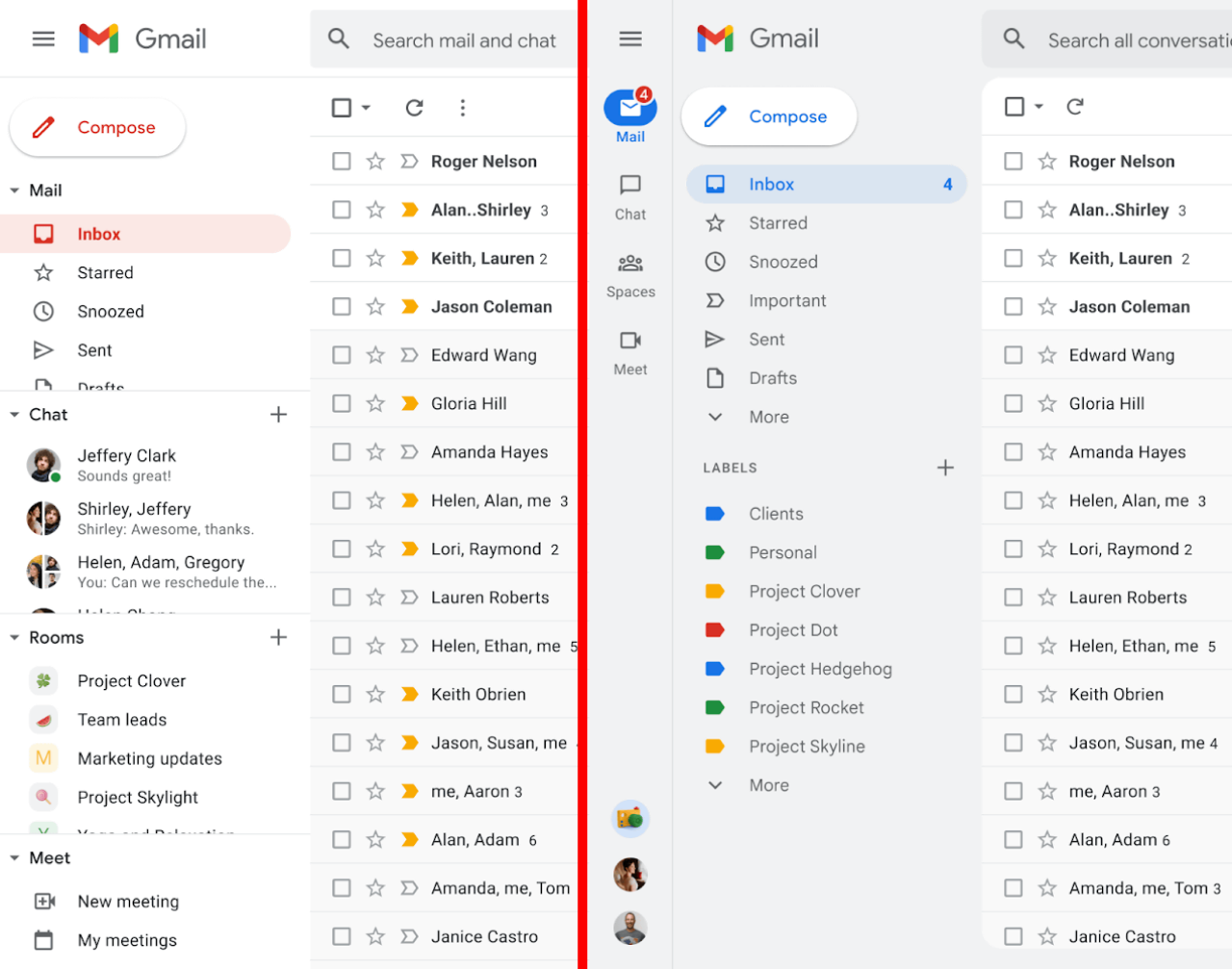This screenshot has height=969, width=1232.
Task: Check the left view's Keith, Lauren email
Action: click(342, 258)
